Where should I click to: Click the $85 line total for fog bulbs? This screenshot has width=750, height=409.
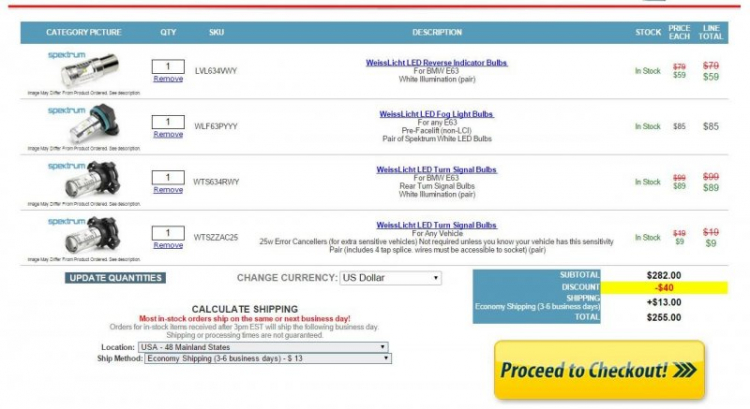pos(711,127)
